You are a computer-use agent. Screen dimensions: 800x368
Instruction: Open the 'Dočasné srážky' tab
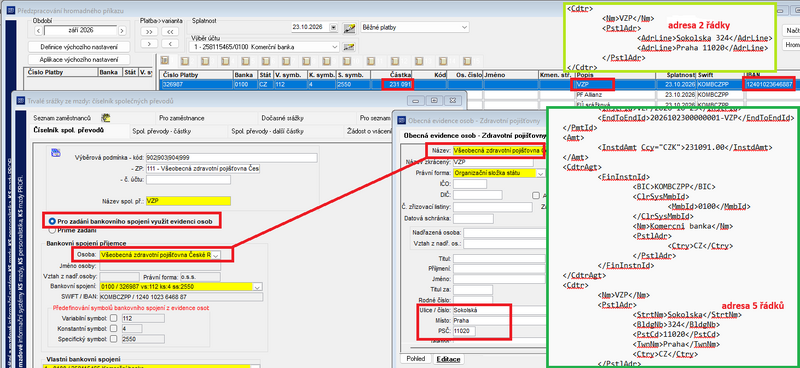(282, 118)
